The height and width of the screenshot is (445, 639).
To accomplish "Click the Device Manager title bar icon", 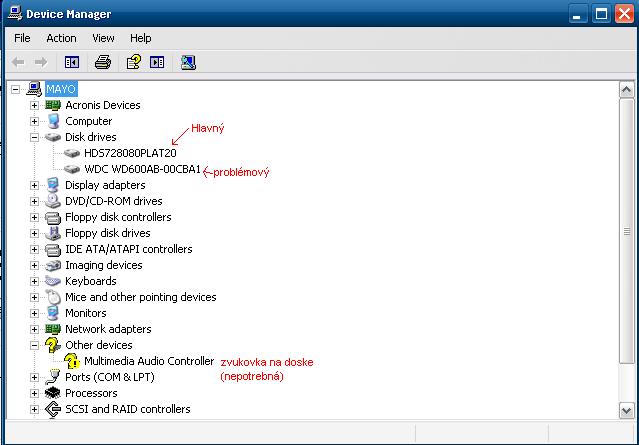I will (15, 13).
